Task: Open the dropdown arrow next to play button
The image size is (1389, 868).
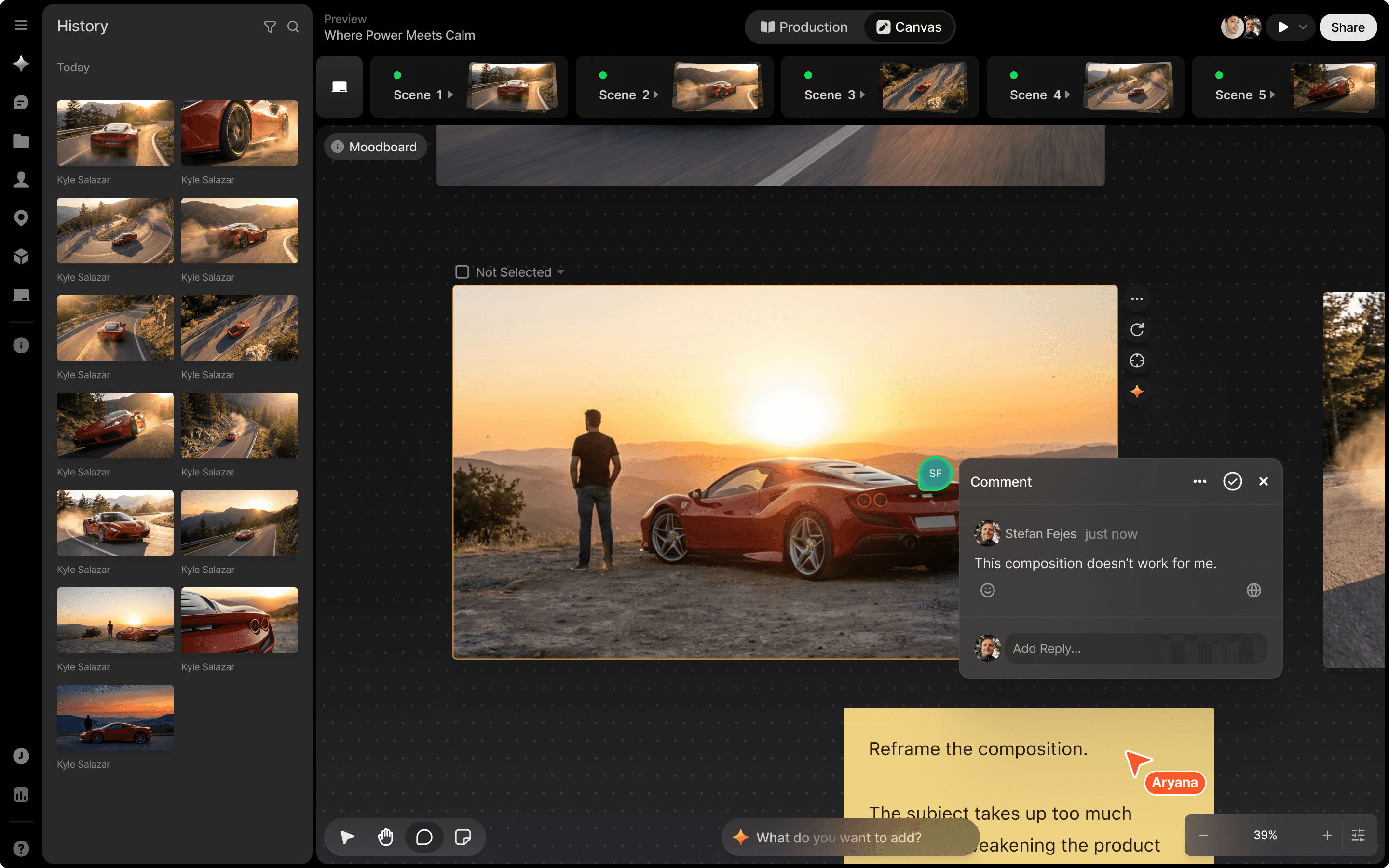Action: pyautogui.click(x=1303, y=27)
